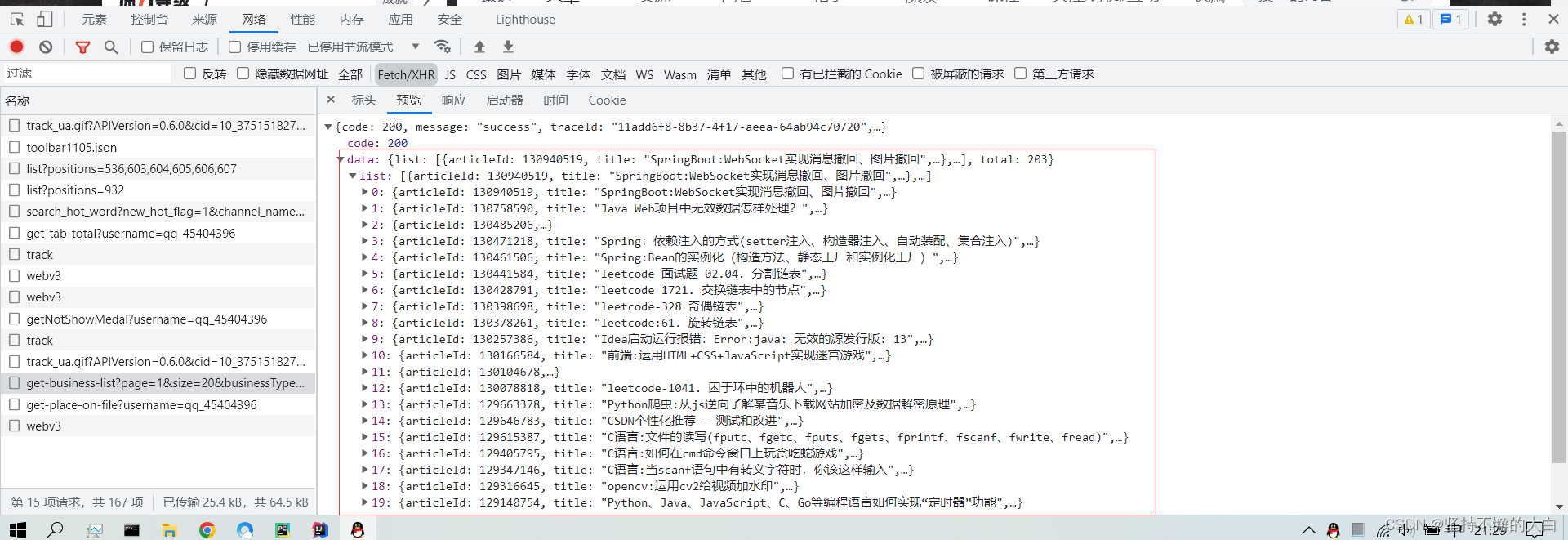Filter requests by Fetch/XHR type
Image resolution: width=1568 pixels, height=540 pixels.
click(x=406, y=74)
